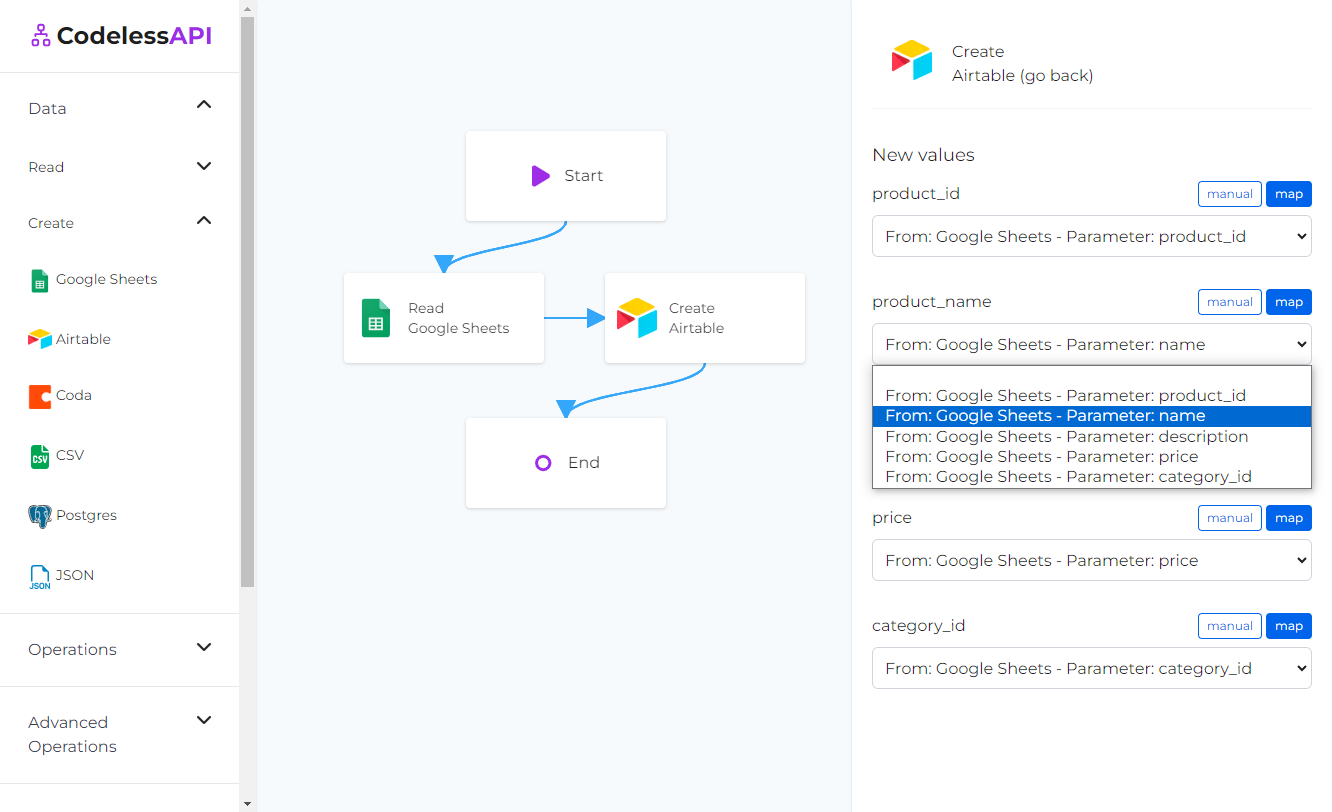Click the Postgres elephant icon

coord(39,516)
